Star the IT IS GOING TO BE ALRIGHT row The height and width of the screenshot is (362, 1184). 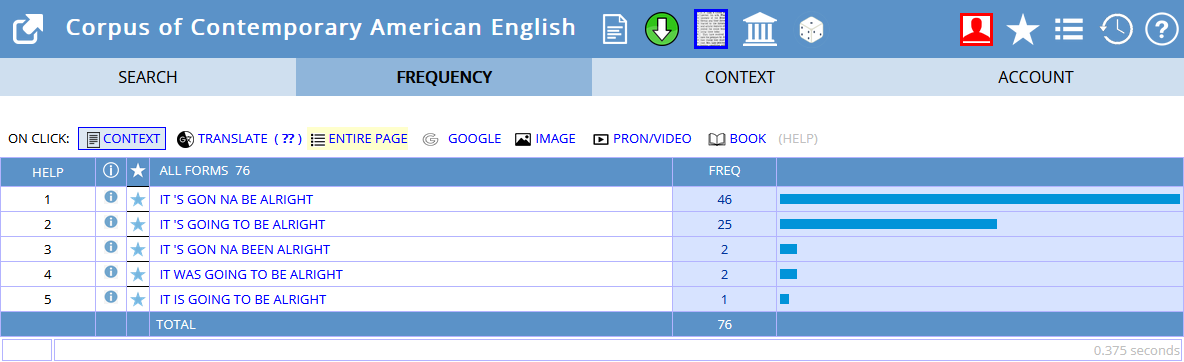pos(137,299)
